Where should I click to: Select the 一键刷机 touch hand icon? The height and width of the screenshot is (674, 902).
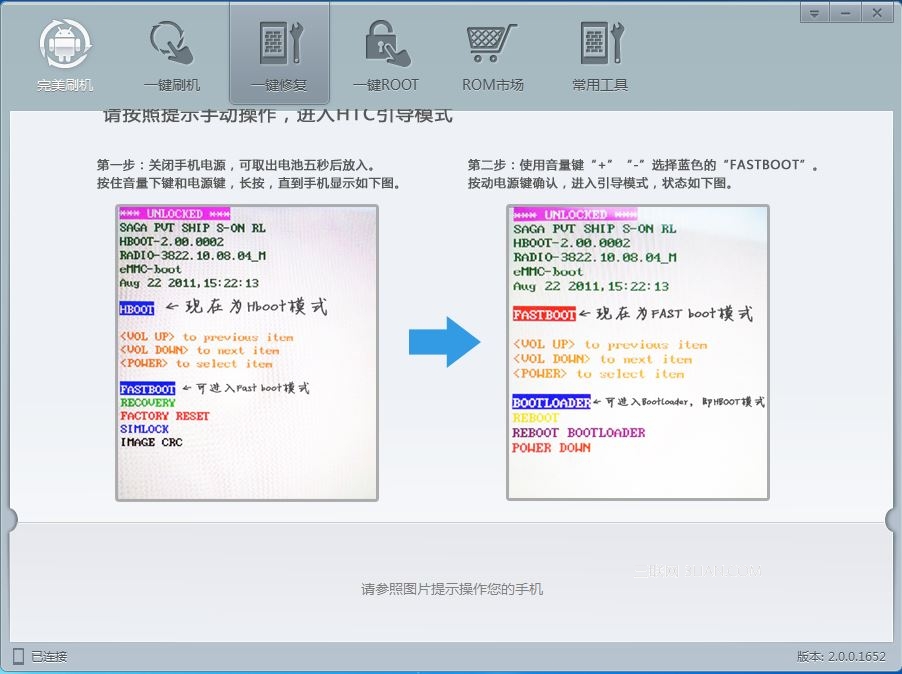click(x=171, y=43)
